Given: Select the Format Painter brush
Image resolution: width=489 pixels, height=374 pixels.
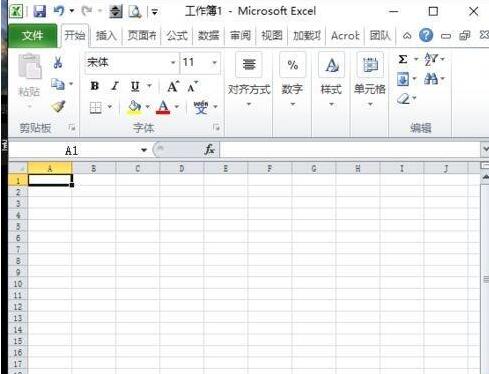Looking at the screenshot, I should click(x=58, y=107).
